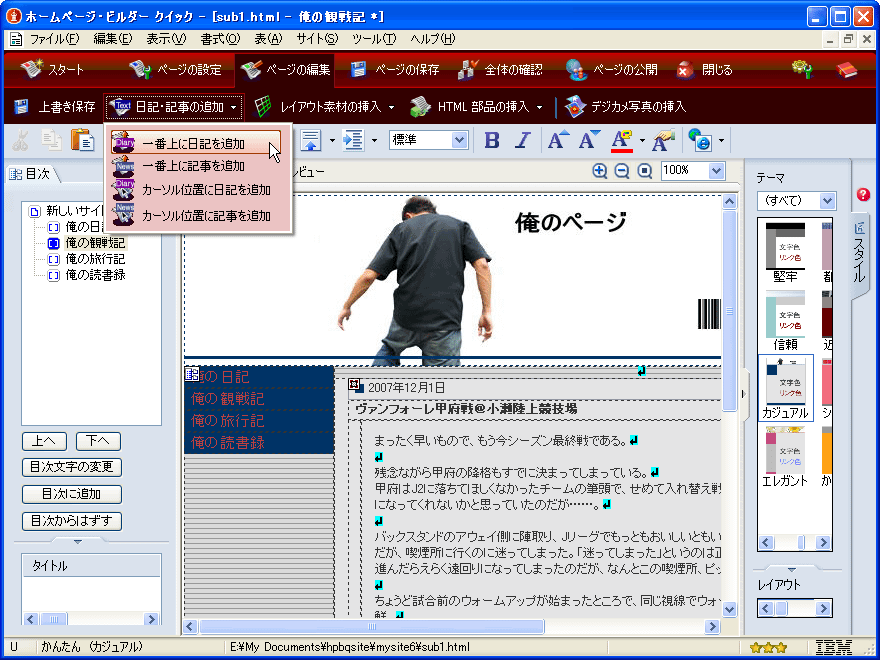Open the 編集(E) menu
880x660 pixels.
112,39
